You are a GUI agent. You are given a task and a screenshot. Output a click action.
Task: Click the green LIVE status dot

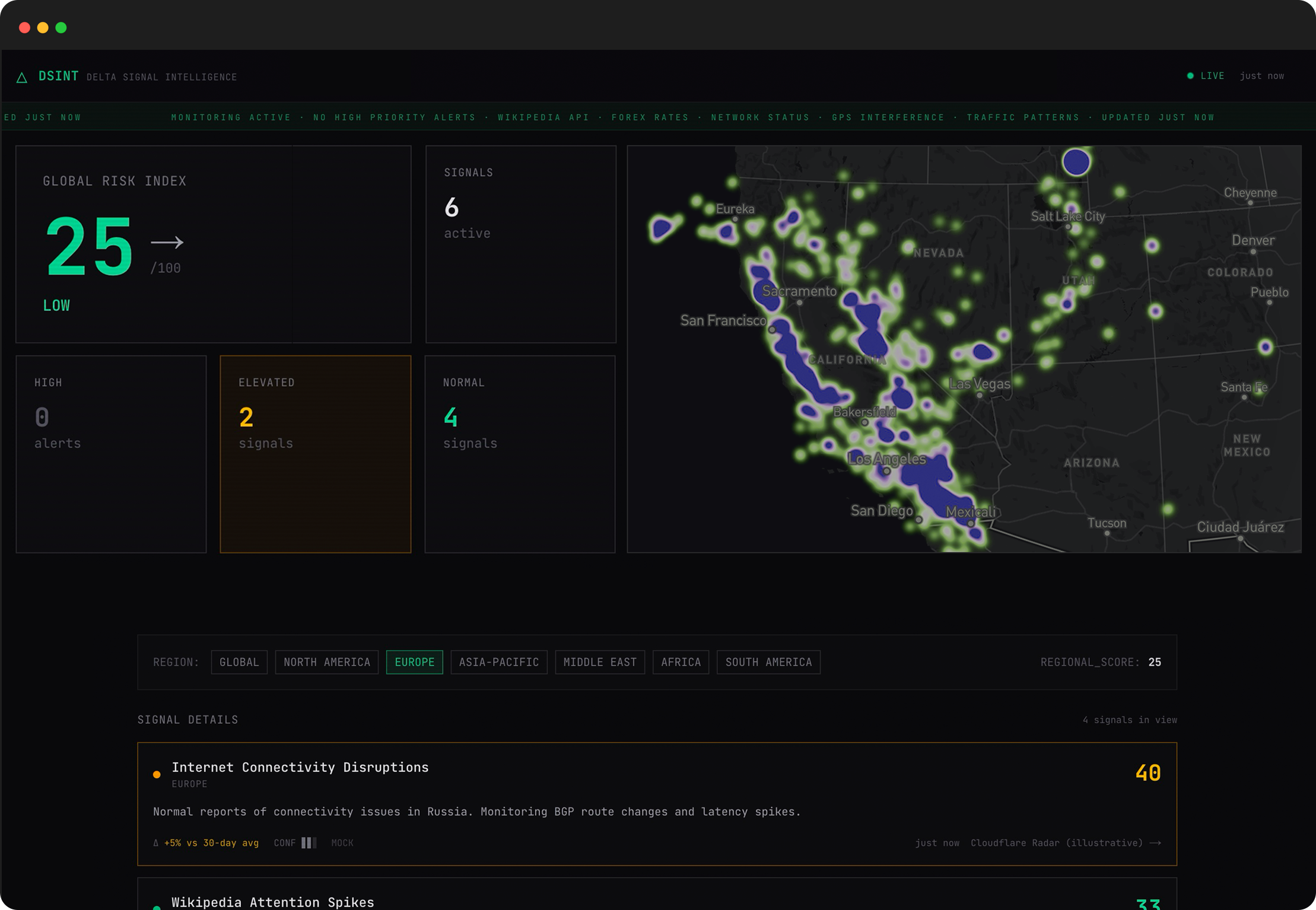click(1190, 76)
